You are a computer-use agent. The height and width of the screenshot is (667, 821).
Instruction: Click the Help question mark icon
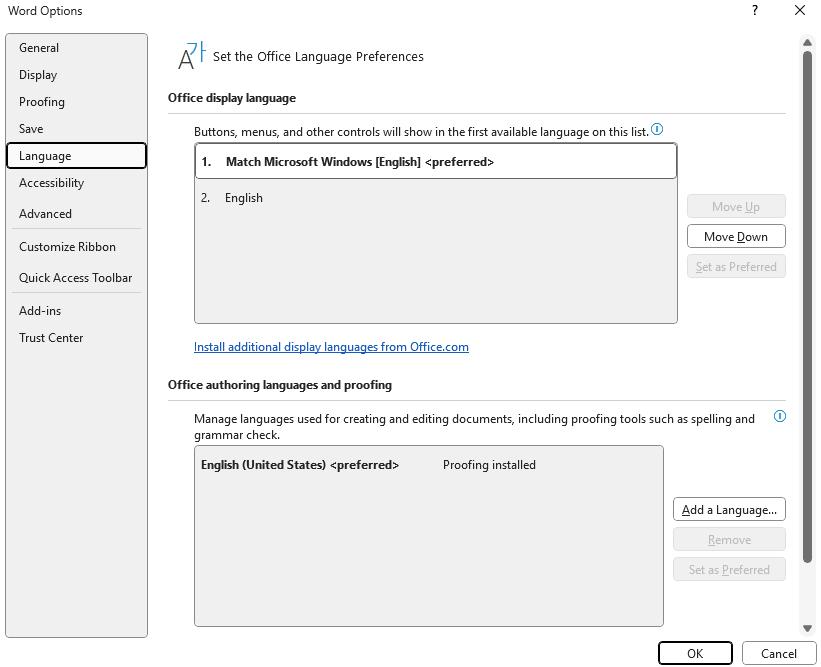tap(755, 10)
